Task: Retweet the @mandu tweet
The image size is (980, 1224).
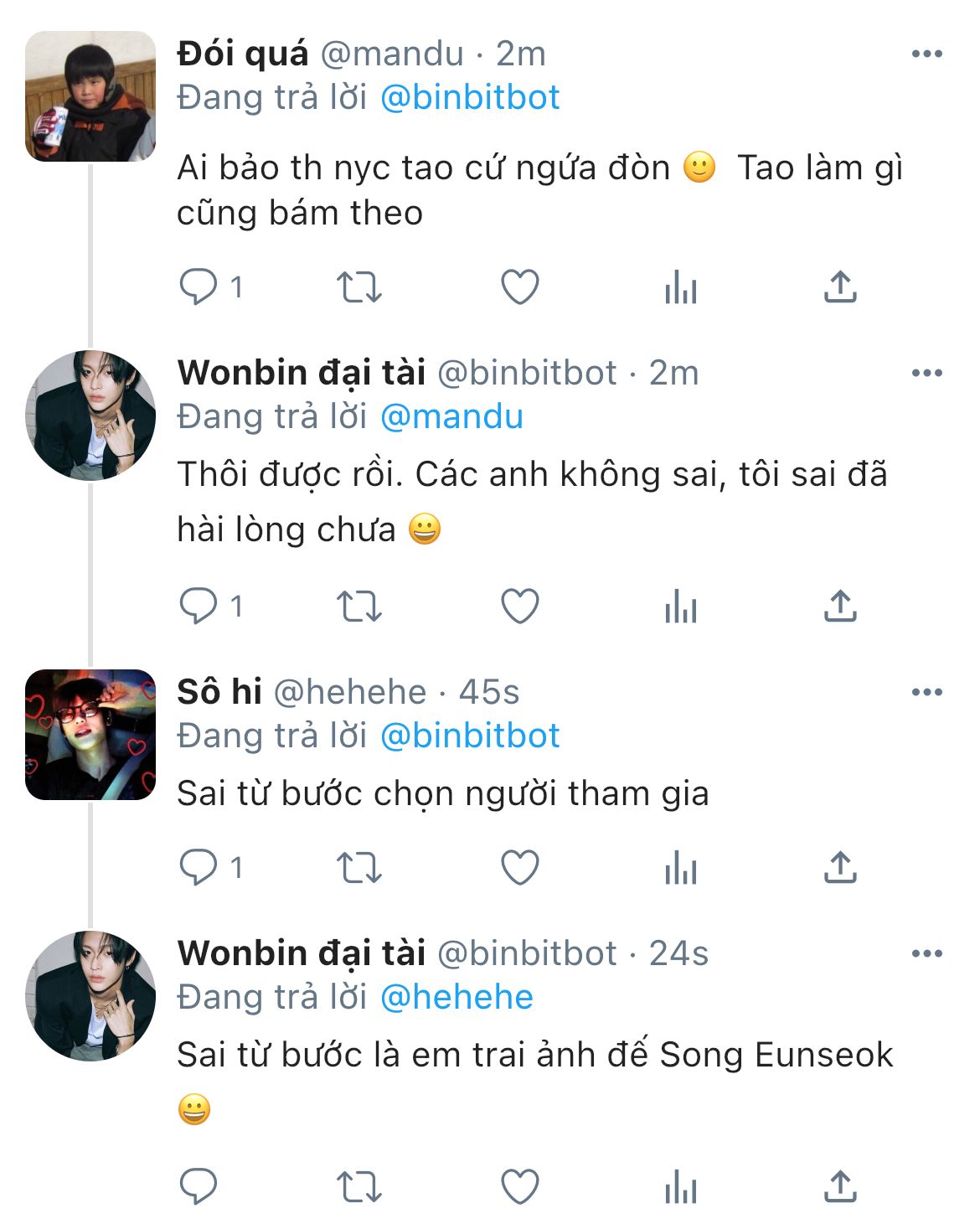Action: (x=358, y=287)
